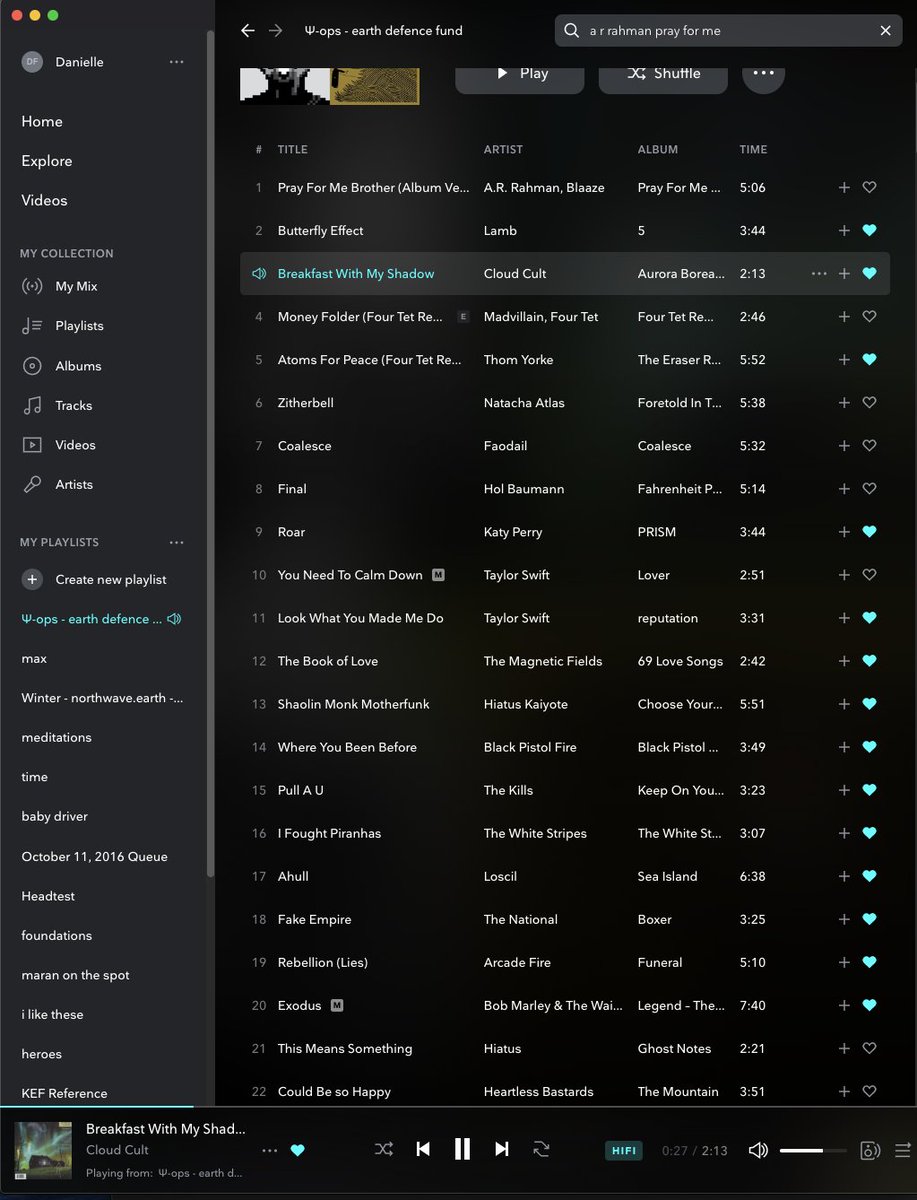This screenshot has width=917, height=1200.
Task: Favorite You Need To Calm Down
Action: pyautogui.click(x=869, y=575)
